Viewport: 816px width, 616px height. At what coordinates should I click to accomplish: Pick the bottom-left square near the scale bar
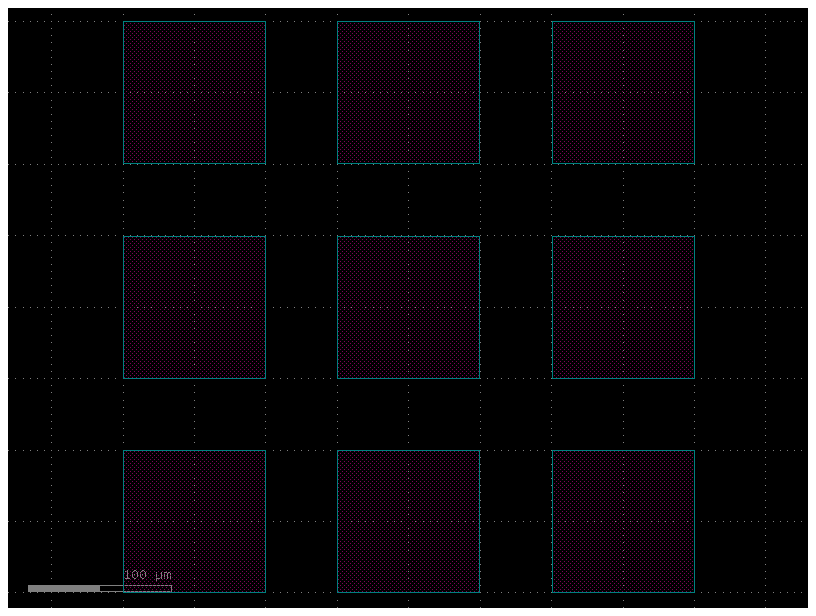click(x=195, y=521)
